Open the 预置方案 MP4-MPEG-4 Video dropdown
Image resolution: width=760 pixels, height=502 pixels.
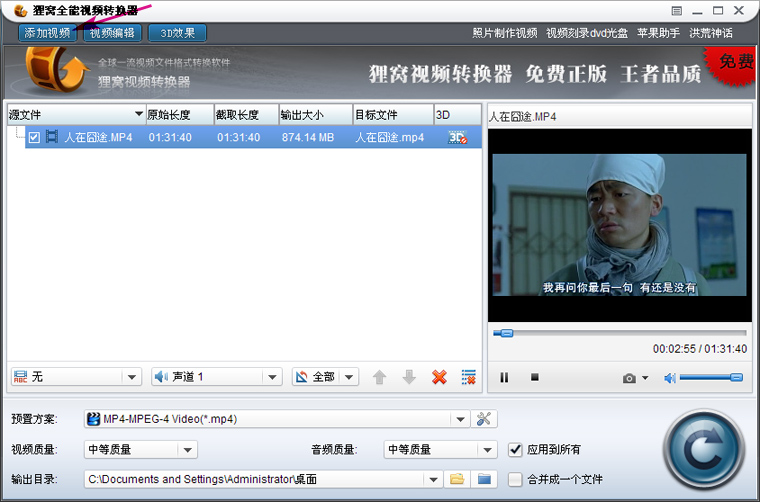point(277,419)
